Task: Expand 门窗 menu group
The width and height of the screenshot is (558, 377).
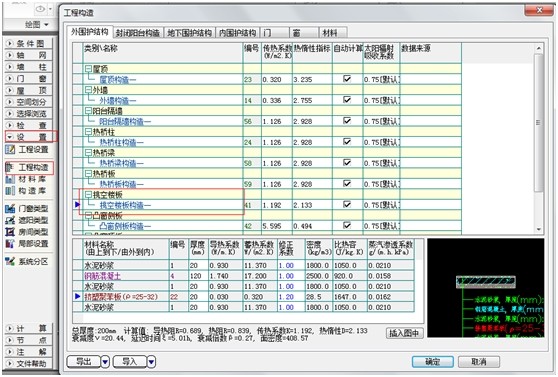Action: click(28, 79)
